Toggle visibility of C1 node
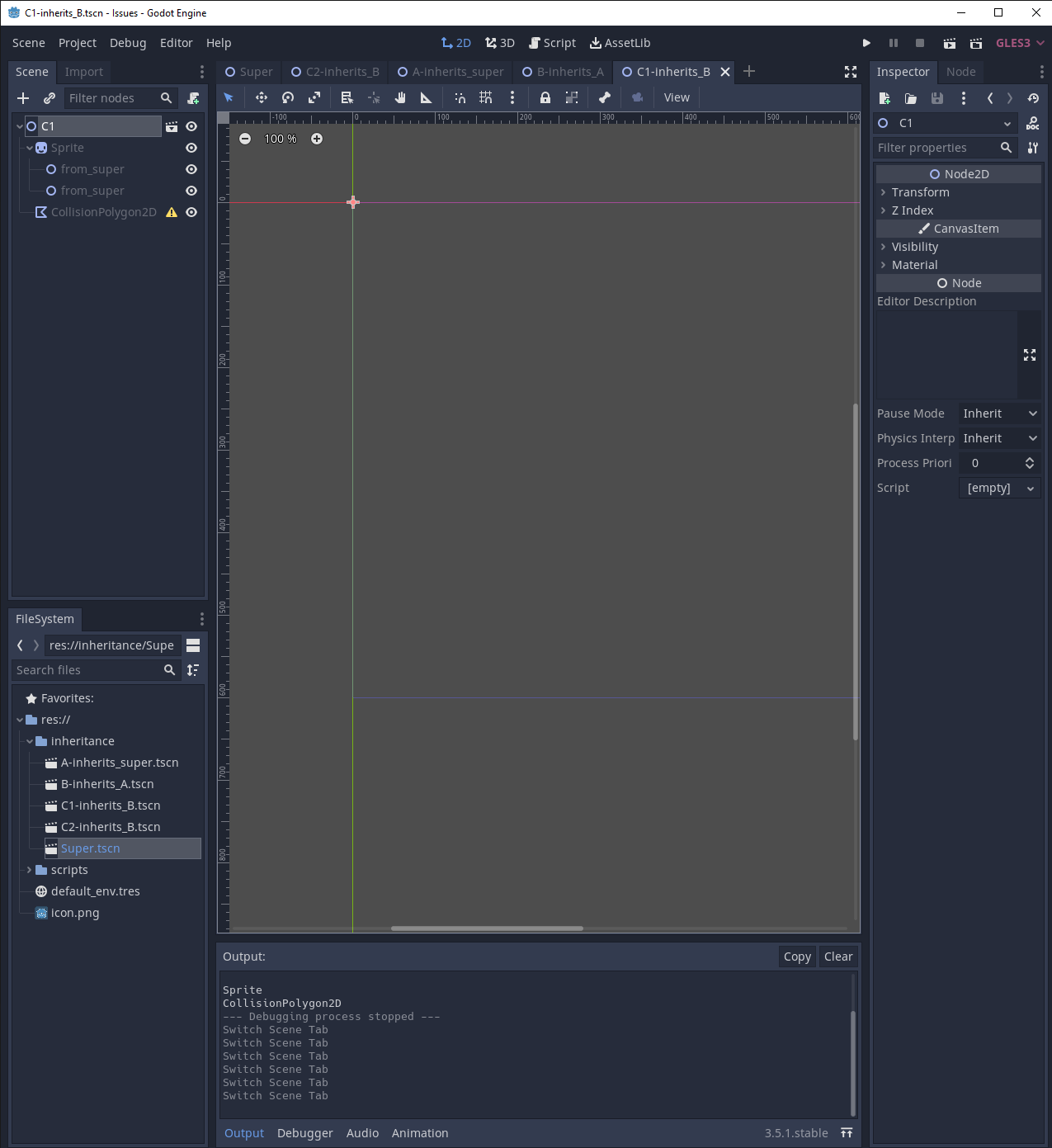 [x=191, y=126]
